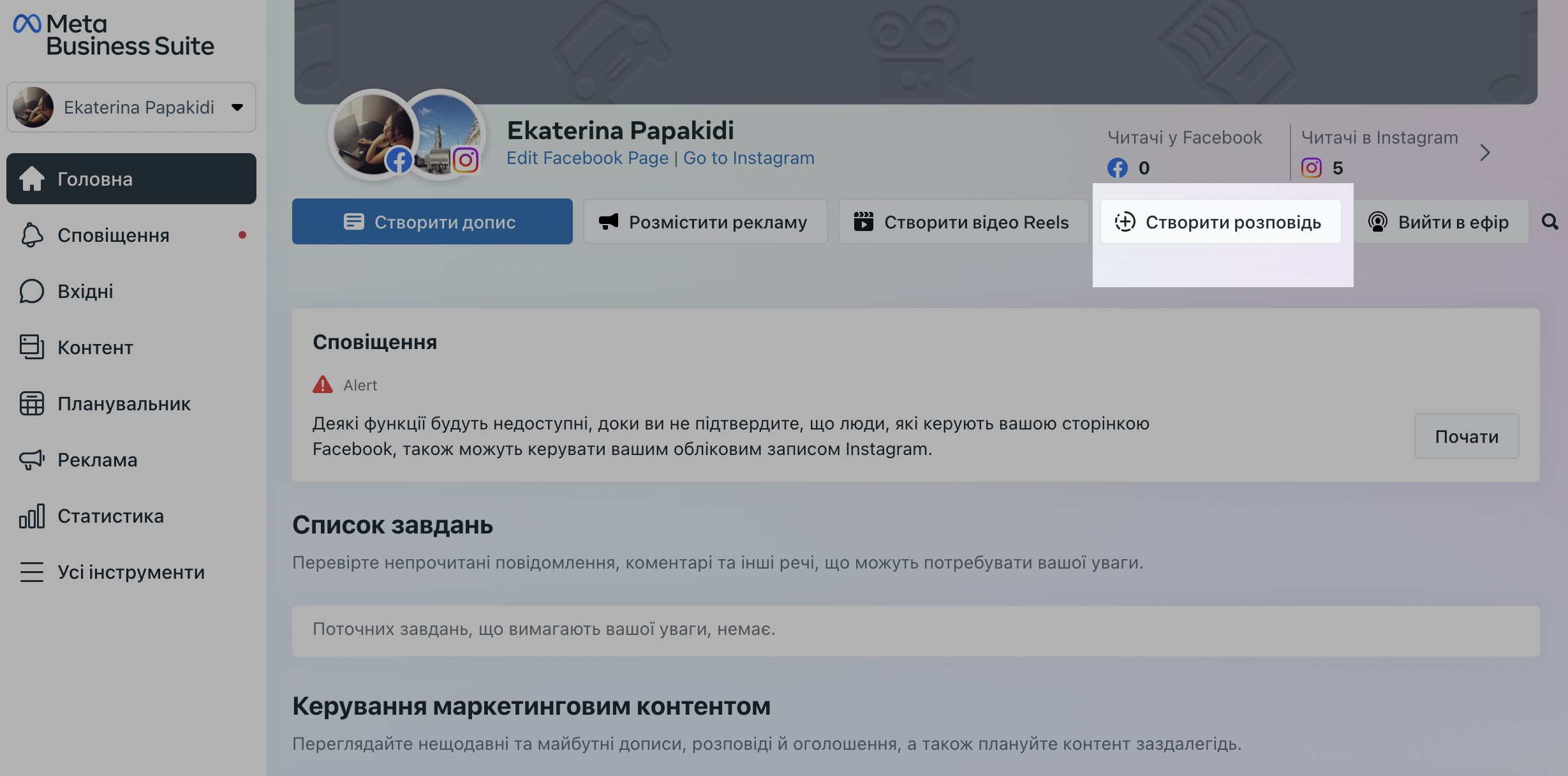
Task: Click the Facebook badge on profile picture
Action: pos(399,160)
